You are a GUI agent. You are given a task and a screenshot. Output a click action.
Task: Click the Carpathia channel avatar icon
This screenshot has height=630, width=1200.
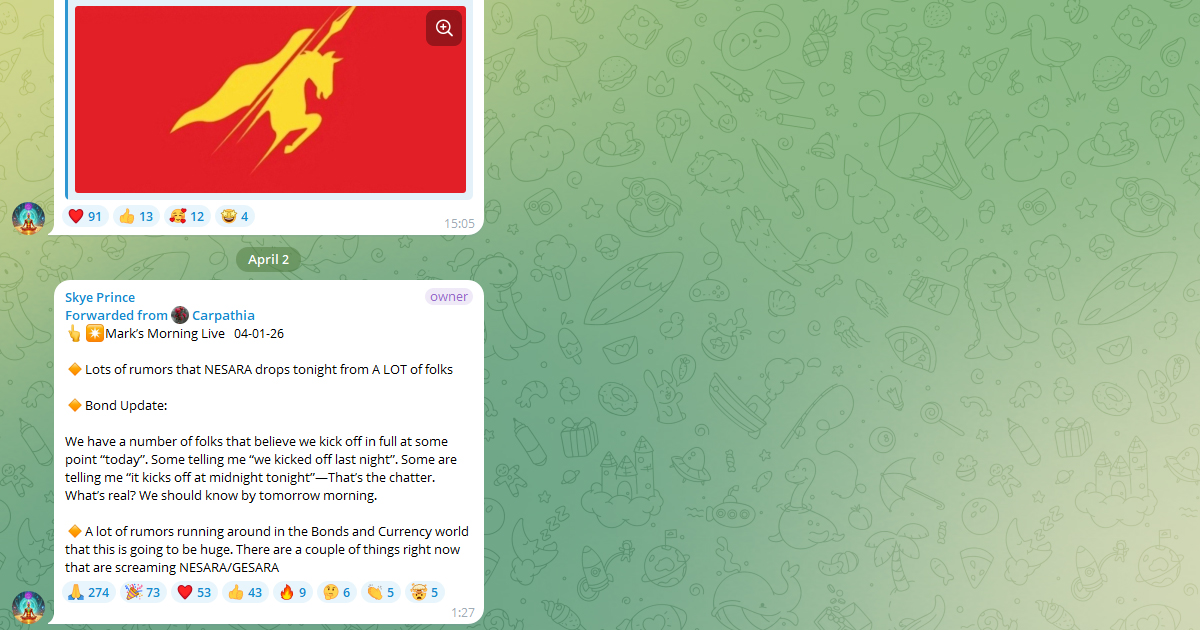[180, 315]
